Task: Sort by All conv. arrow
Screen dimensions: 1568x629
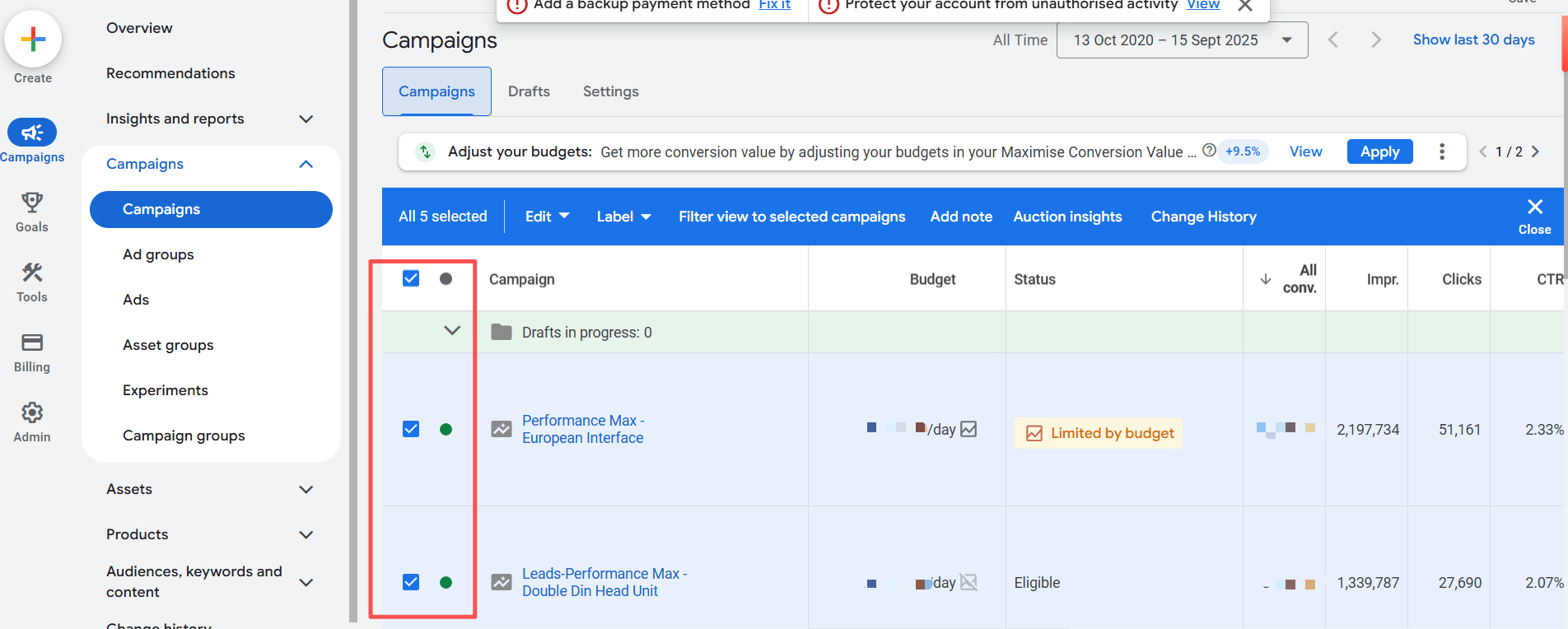Action: click(x=1266, y=279)
